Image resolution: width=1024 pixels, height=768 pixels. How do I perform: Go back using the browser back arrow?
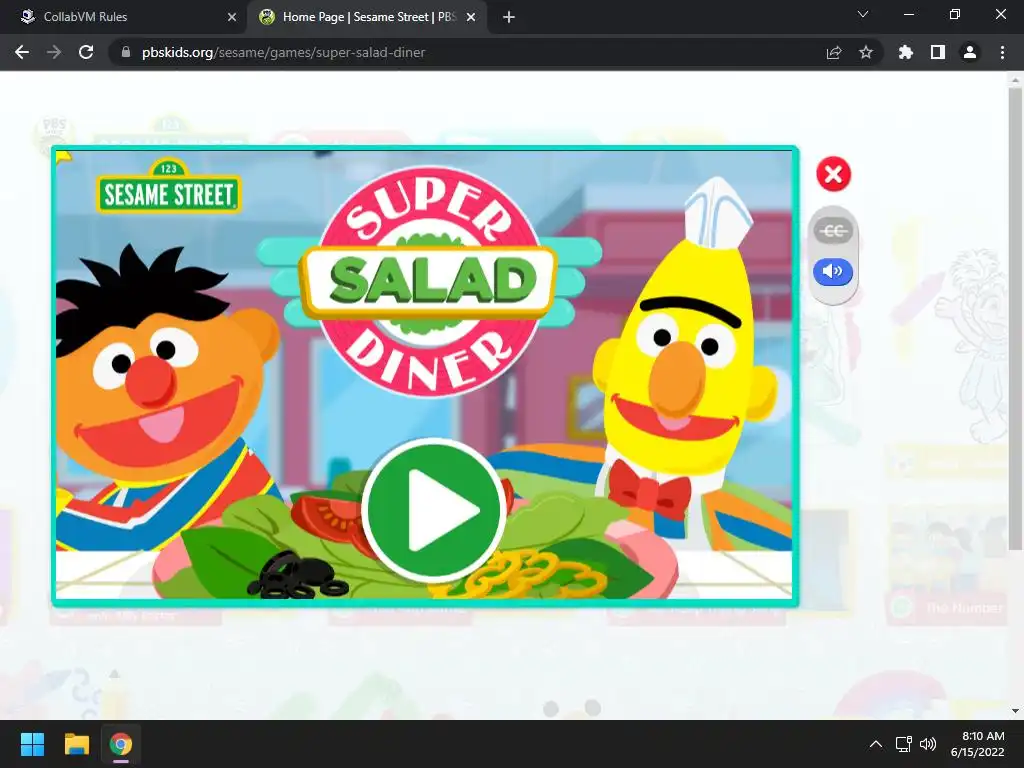click(x=22, y=52)
